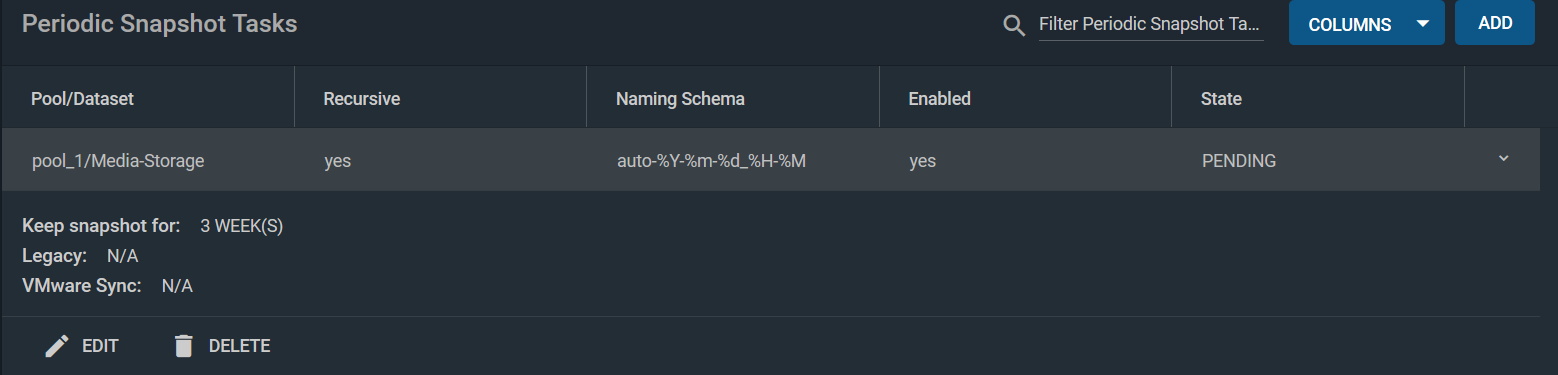This screenshot has height=375, width=1558.
Task: Focus the Filter Periodic Snapshot Tasks field
Action: tap(1151, 24)
